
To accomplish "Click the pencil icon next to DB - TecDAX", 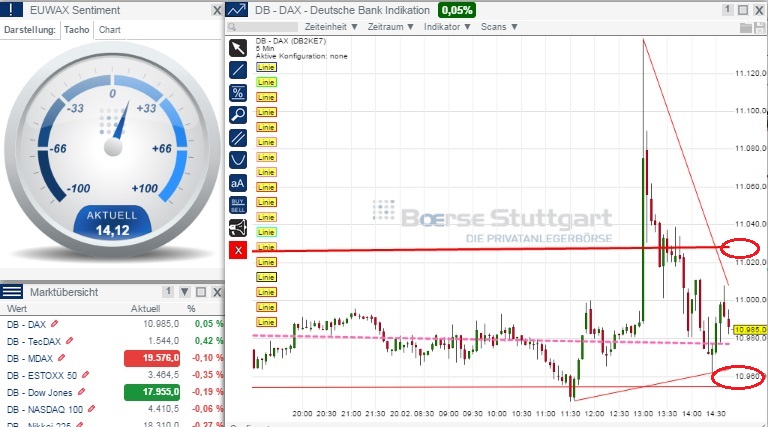I will (70, 341).
